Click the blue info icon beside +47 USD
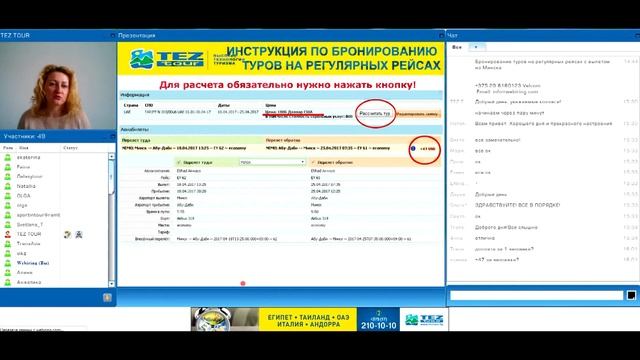640x360 pixels. [413, 149]
